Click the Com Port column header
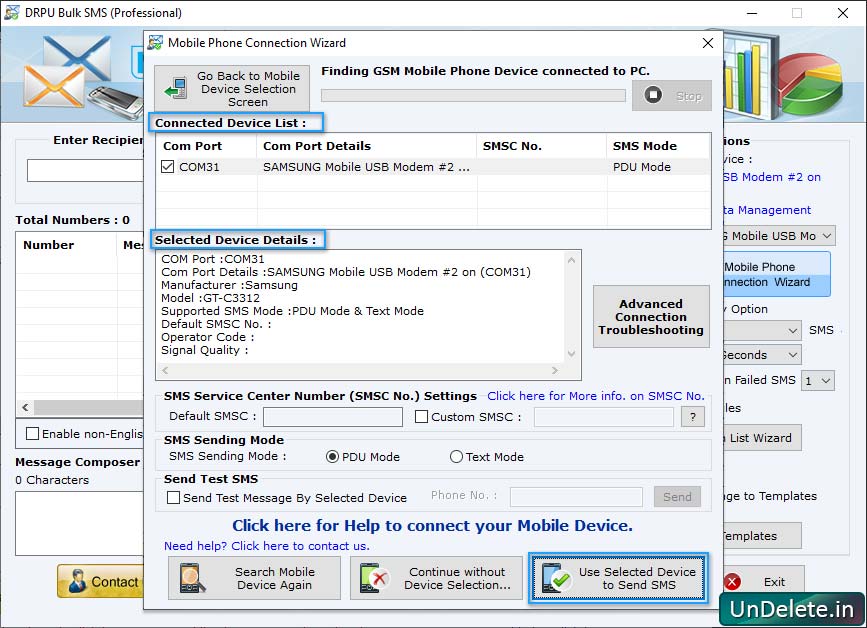This screenshot has width=867, height=628. (206, 146)
